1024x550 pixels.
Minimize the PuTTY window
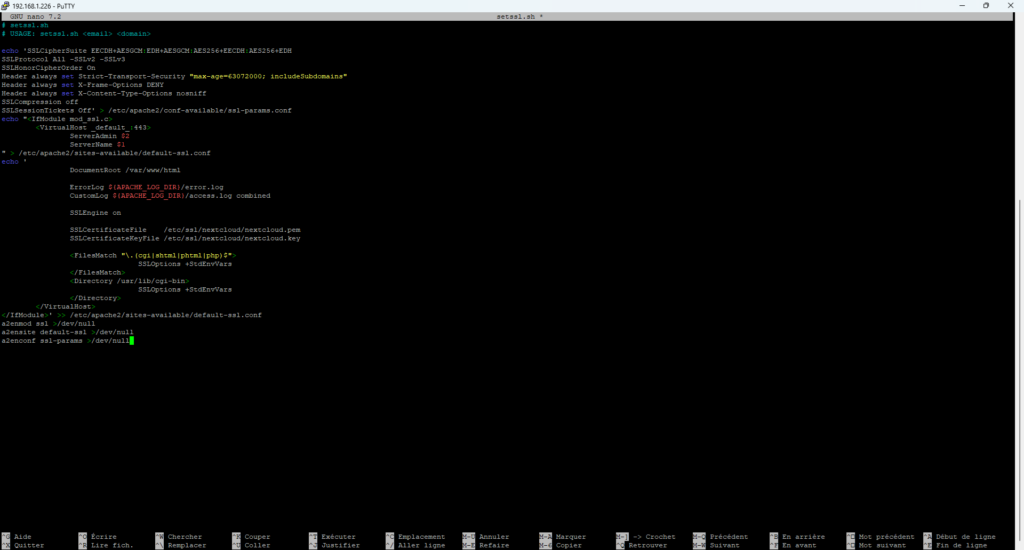click(962, 5)
